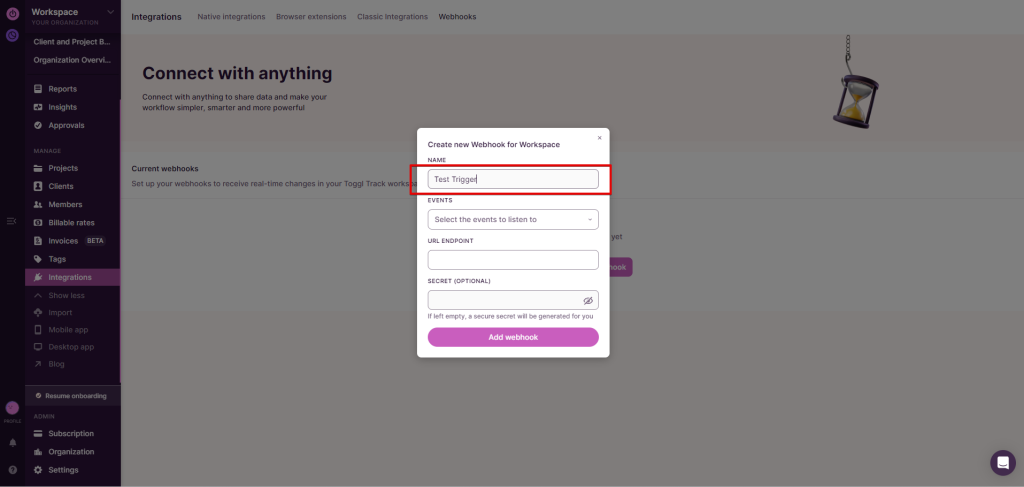The image size is (1024, 487).
Task: Toggle secret visibility eye icon
Action: (588, 300)
